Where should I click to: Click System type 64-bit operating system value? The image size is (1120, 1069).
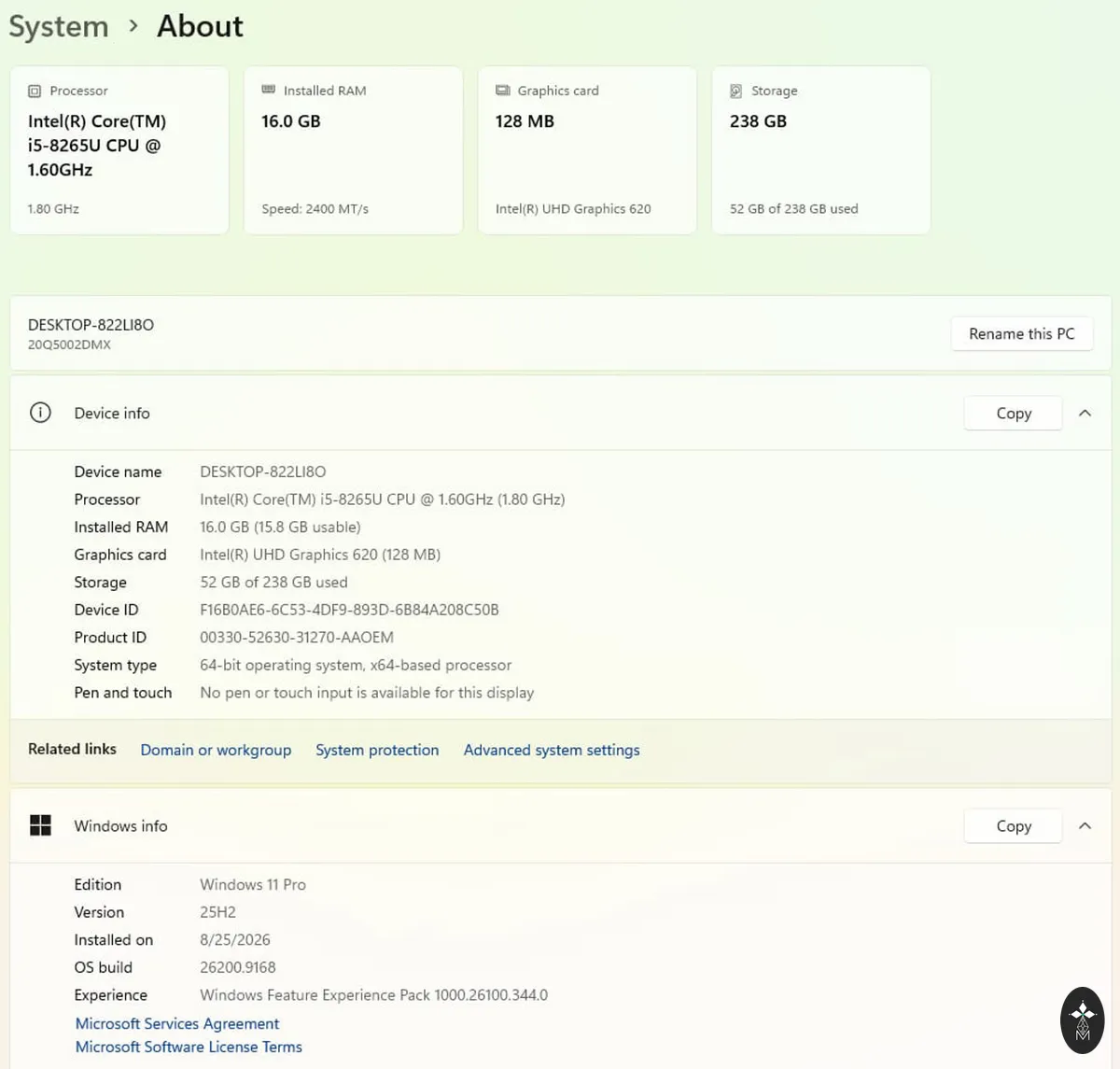point(356,665)
